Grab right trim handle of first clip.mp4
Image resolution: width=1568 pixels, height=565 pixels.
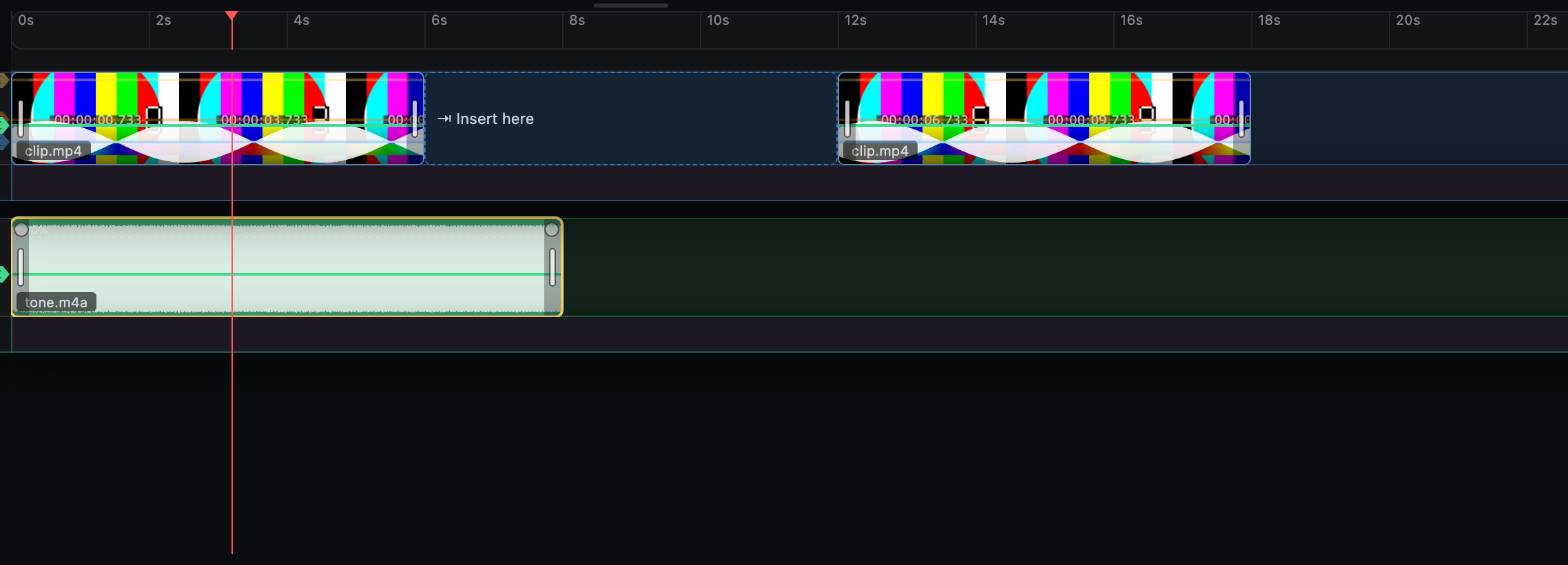tap(415, 119)
